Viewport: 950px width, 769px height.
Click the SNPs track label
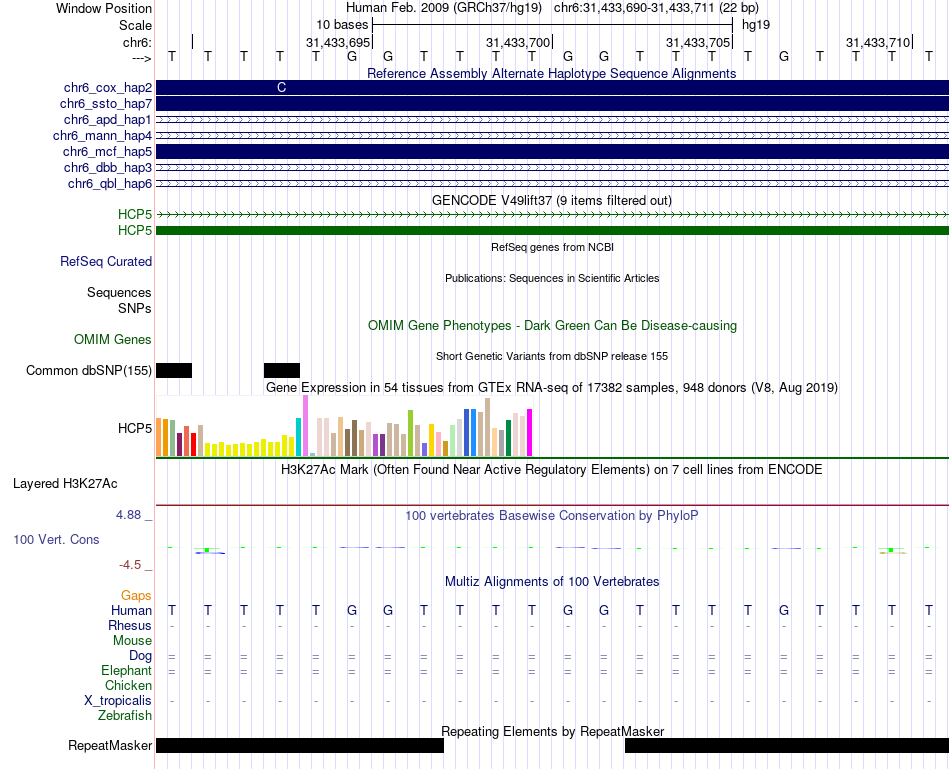pyautogui.click(x=135, y=308)
